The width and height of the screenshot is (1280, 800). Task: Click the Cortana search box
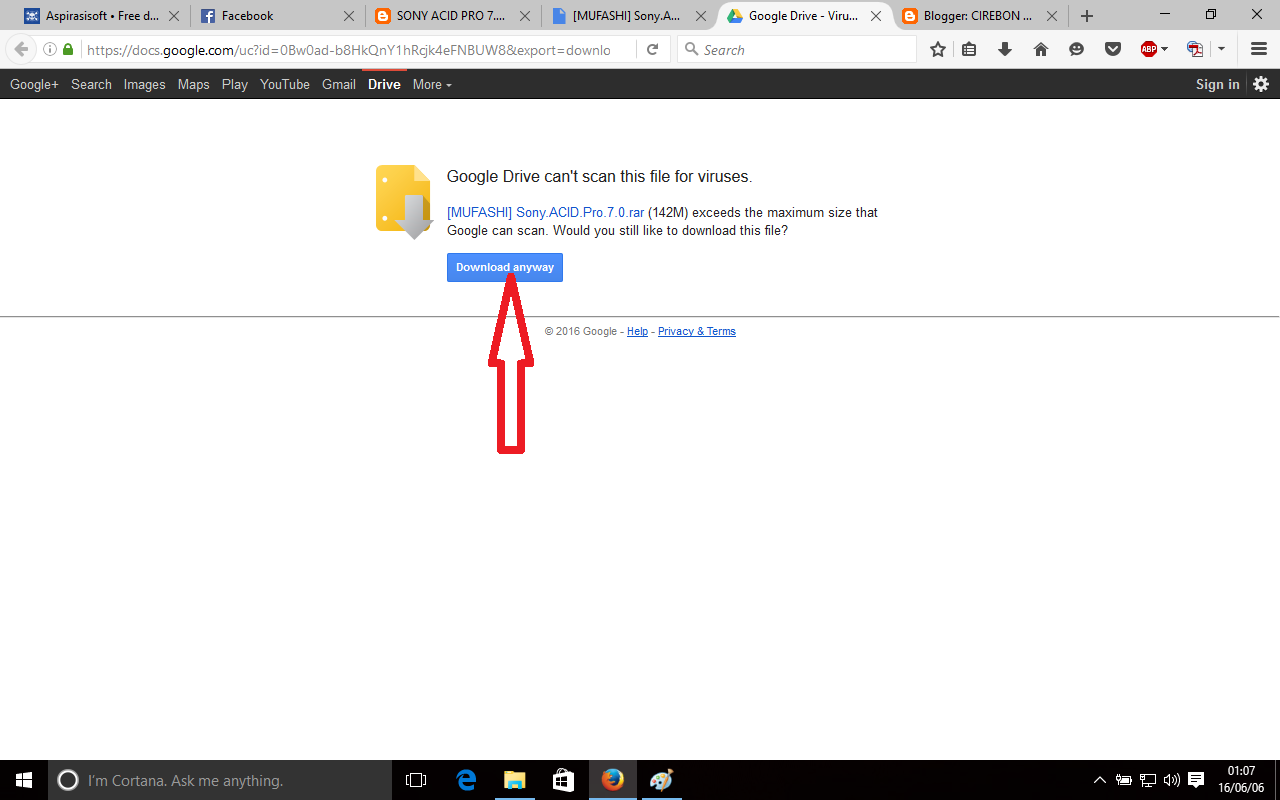[x=220, y=780]
